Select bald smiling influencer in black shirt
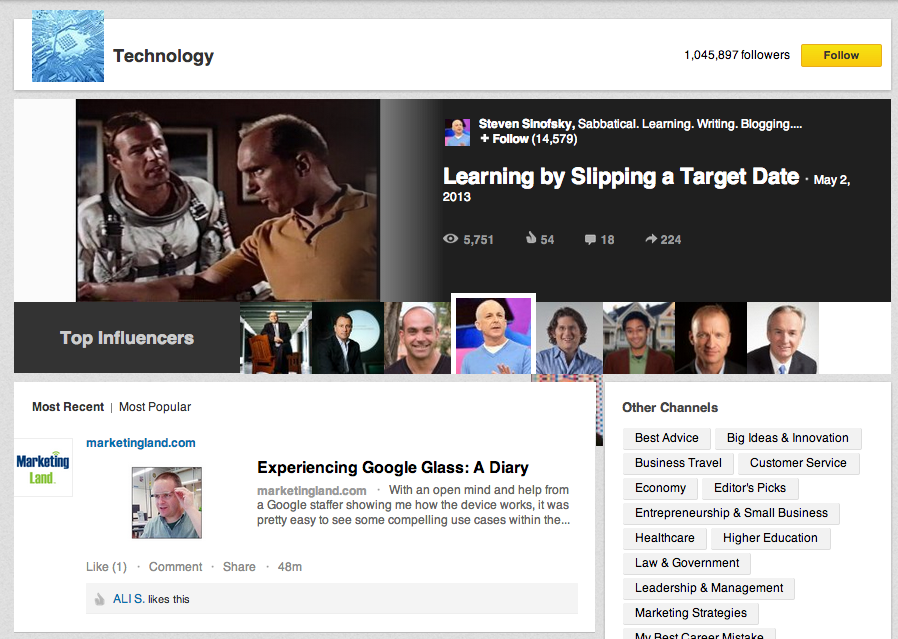Screen dimensions: 898x639 [x=418, y=338]
